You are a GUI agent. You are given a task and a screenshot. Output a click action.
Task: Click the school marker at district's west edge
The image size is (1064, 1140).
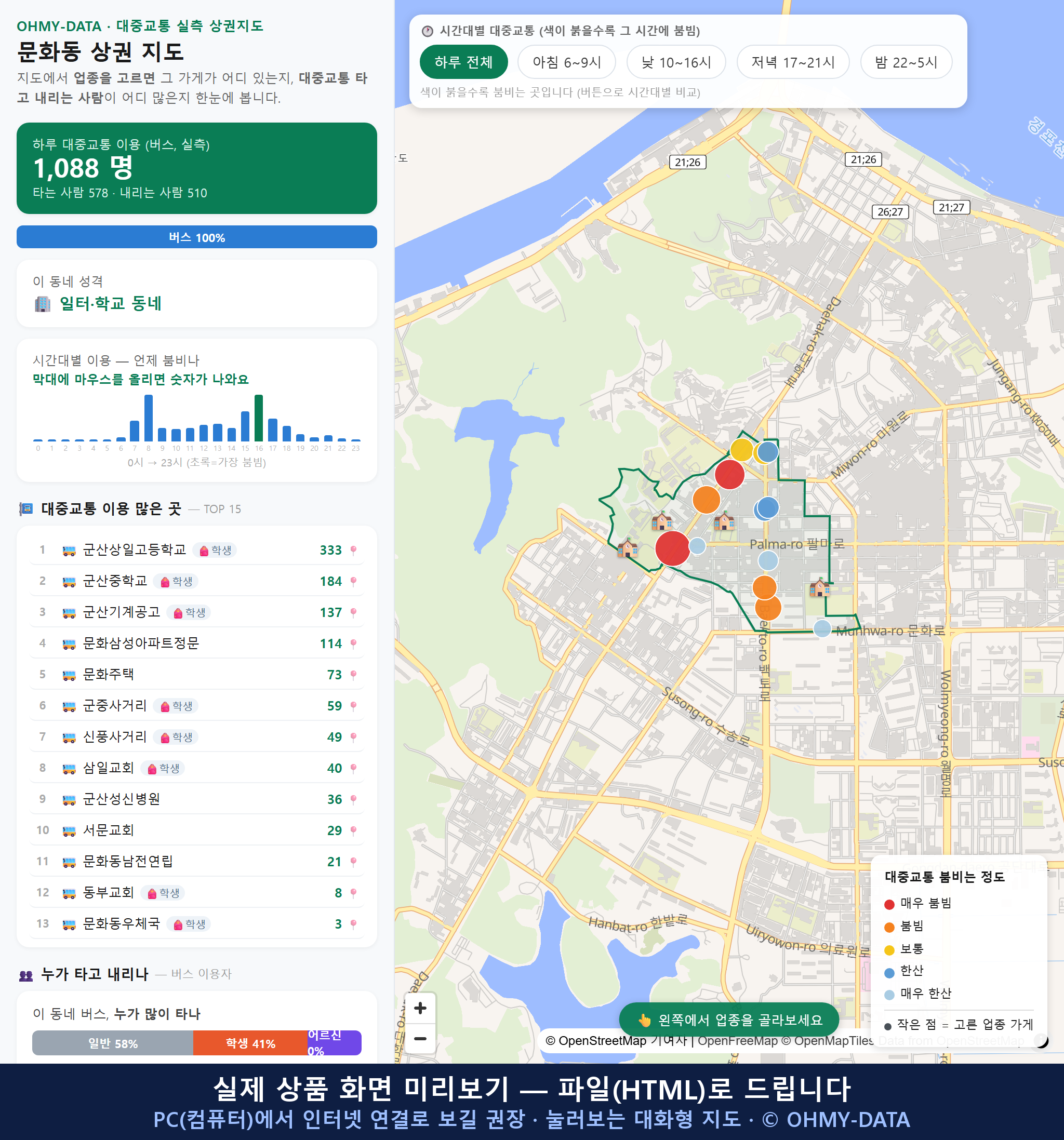click(x=628, y=548)
